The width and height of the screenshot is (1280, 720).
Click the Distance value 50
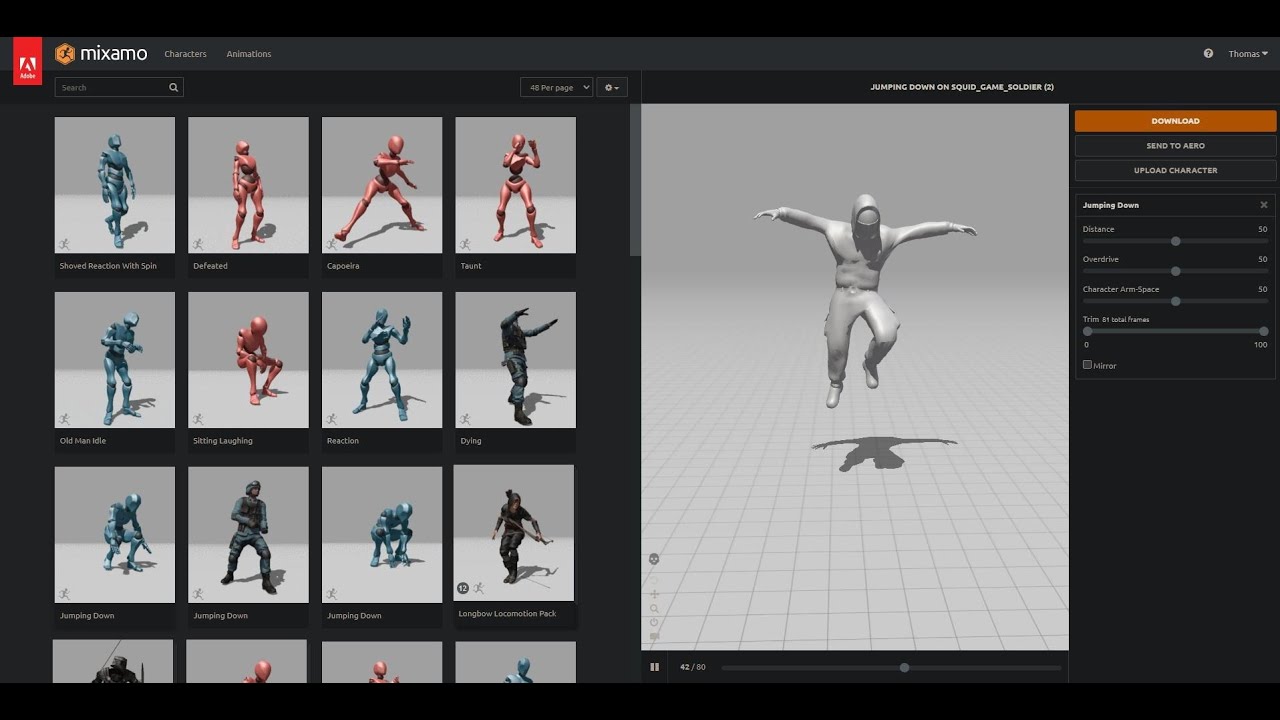[1263, 229]
